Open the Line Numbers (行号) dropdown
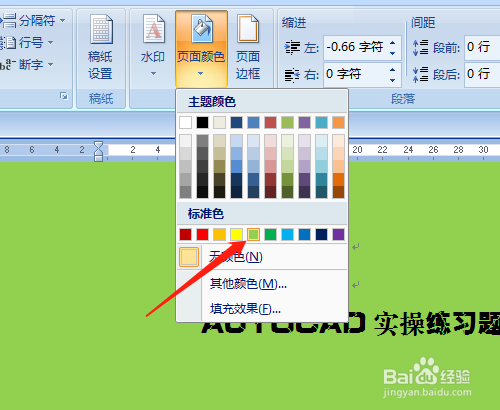The image size is (500, 410). coord(27,43)
